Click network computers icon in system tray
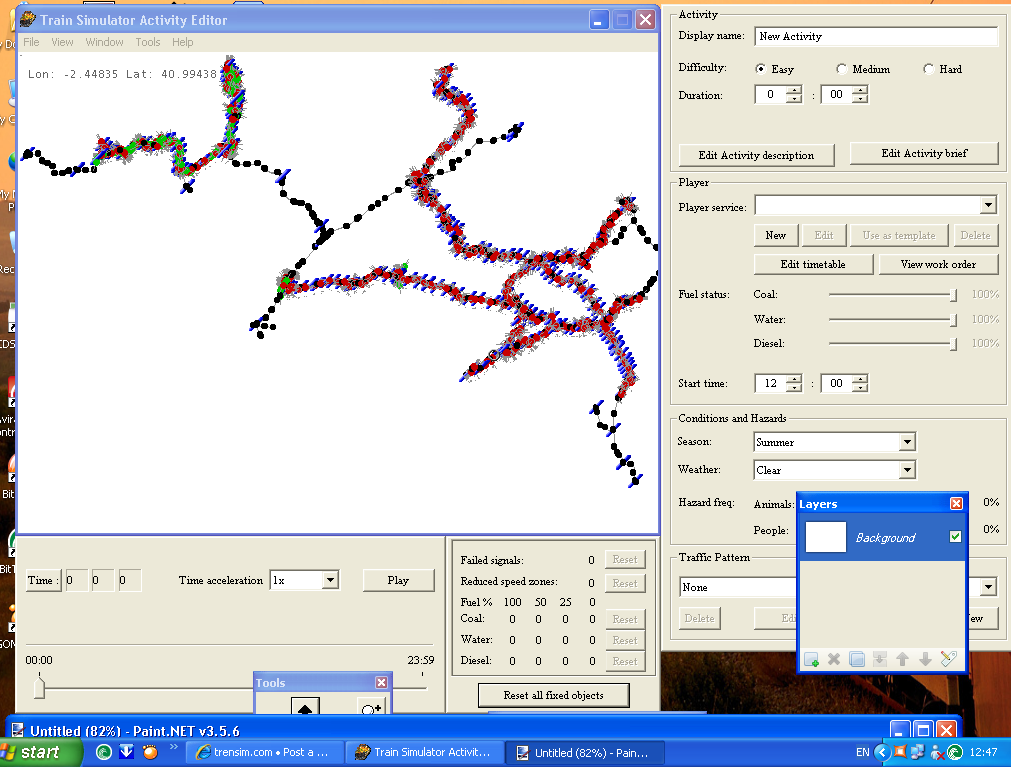Viewport: 1024px width, 768px height. [x=918, y=752]
